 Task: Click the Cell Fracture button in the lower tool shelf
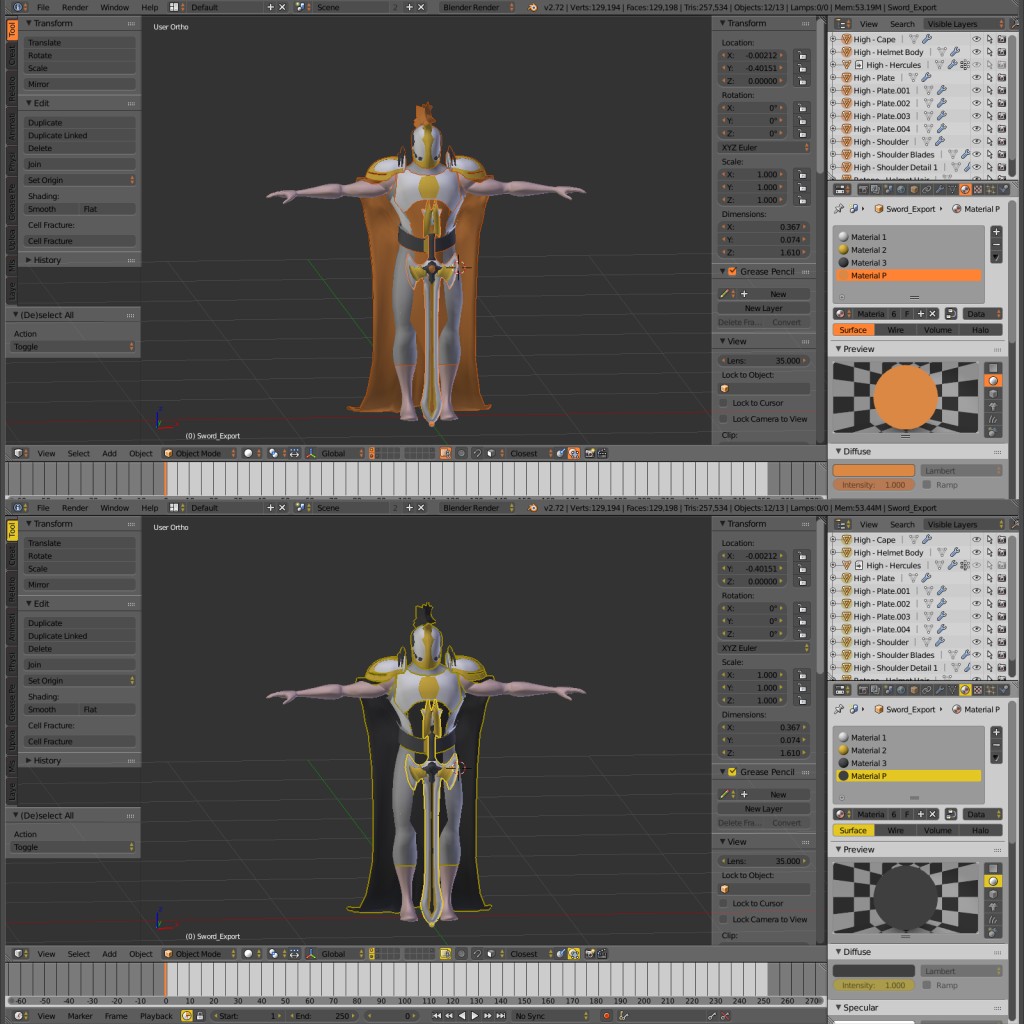point(50,742)
